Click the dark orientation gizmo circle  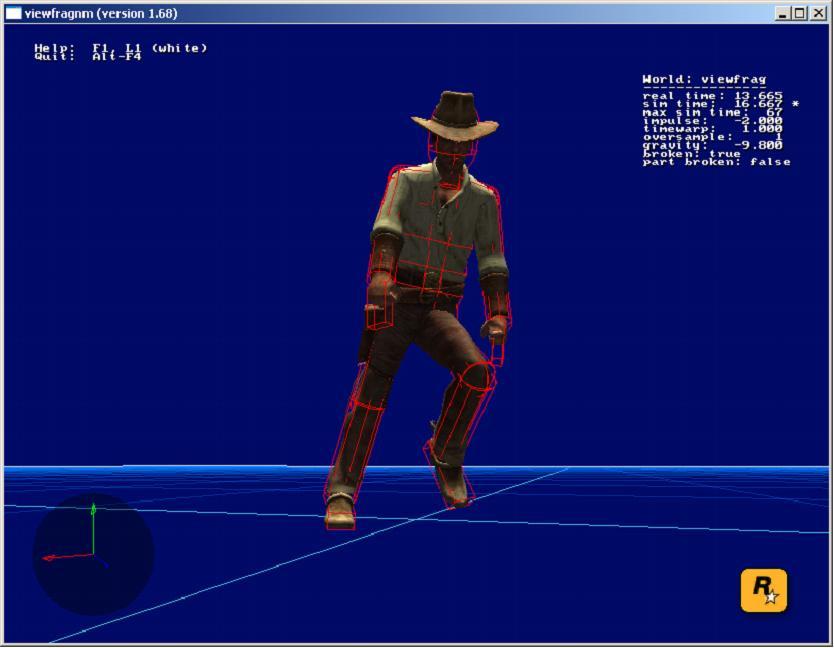coord(94,554)
